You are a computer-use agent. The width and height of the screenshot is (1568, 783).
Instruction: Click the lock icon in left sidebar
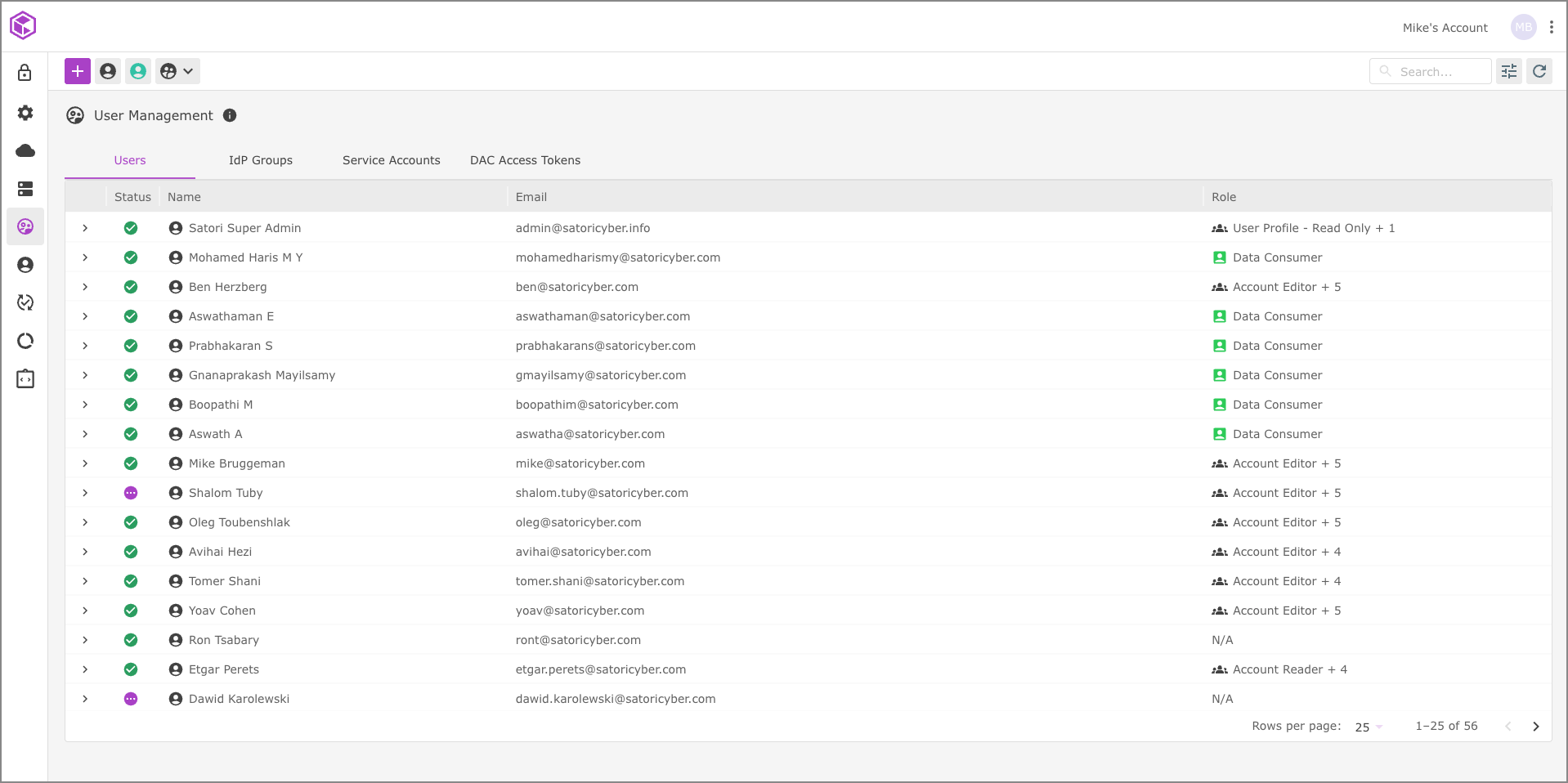[x=25, y=73]
